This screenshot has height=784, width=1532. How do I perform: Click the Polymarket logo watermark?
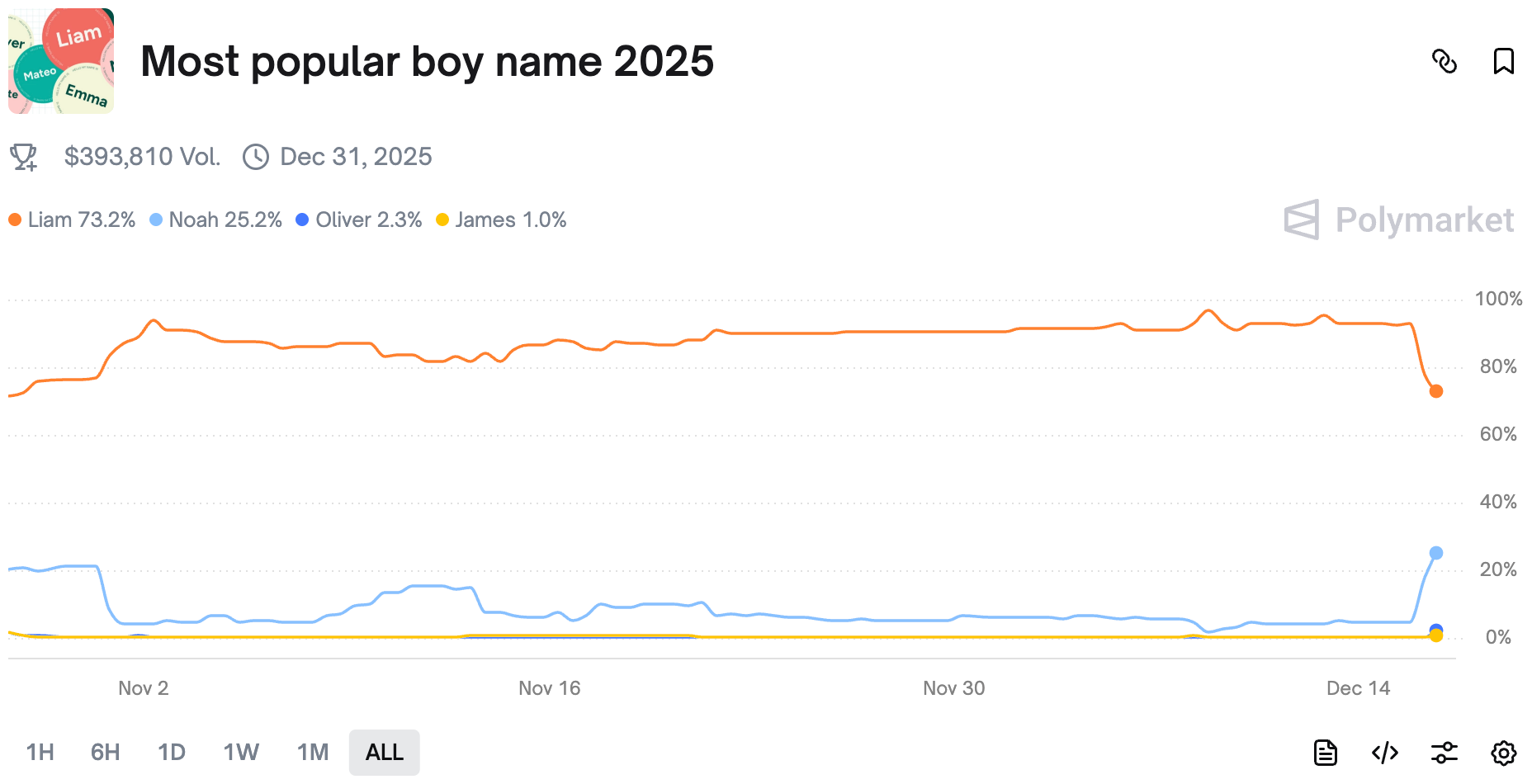tap(1398, 220)
